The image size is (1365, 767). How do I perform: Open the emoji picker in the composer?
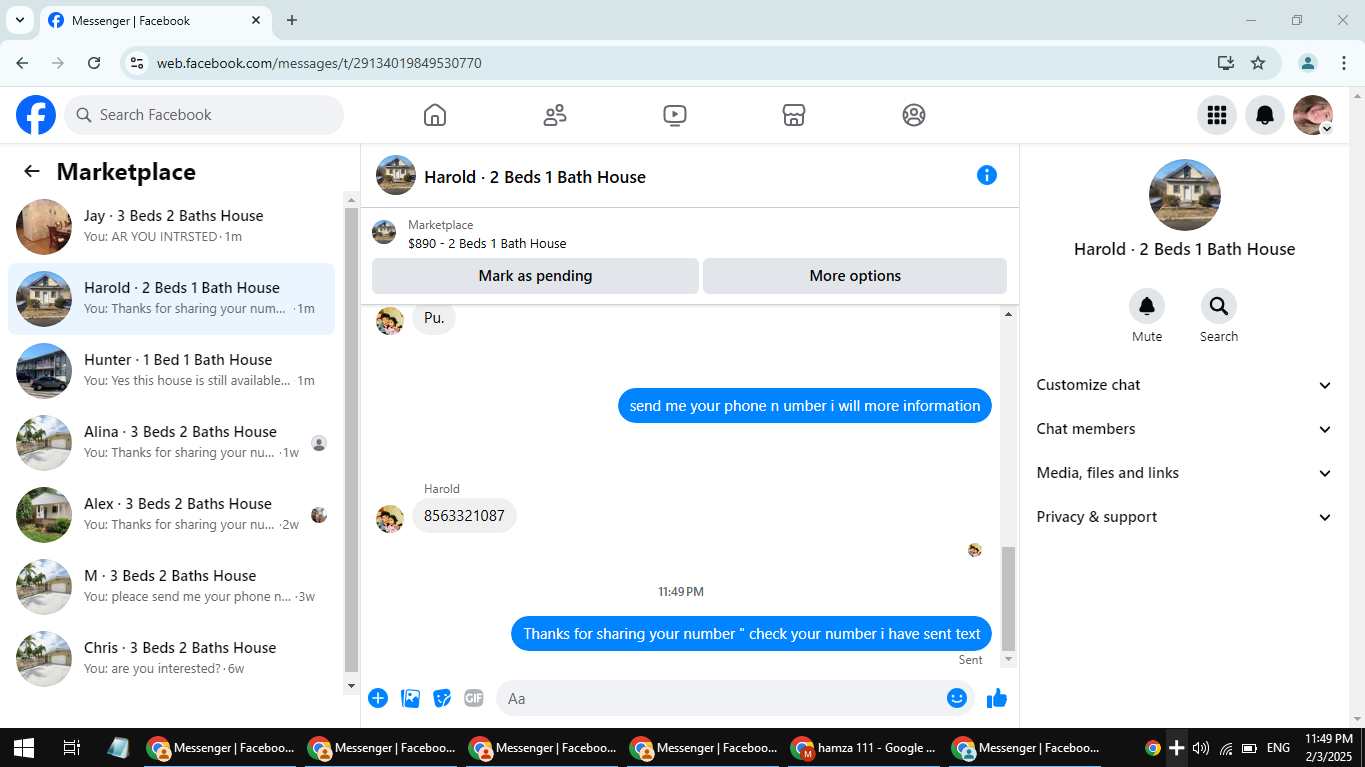coord(957,698)
